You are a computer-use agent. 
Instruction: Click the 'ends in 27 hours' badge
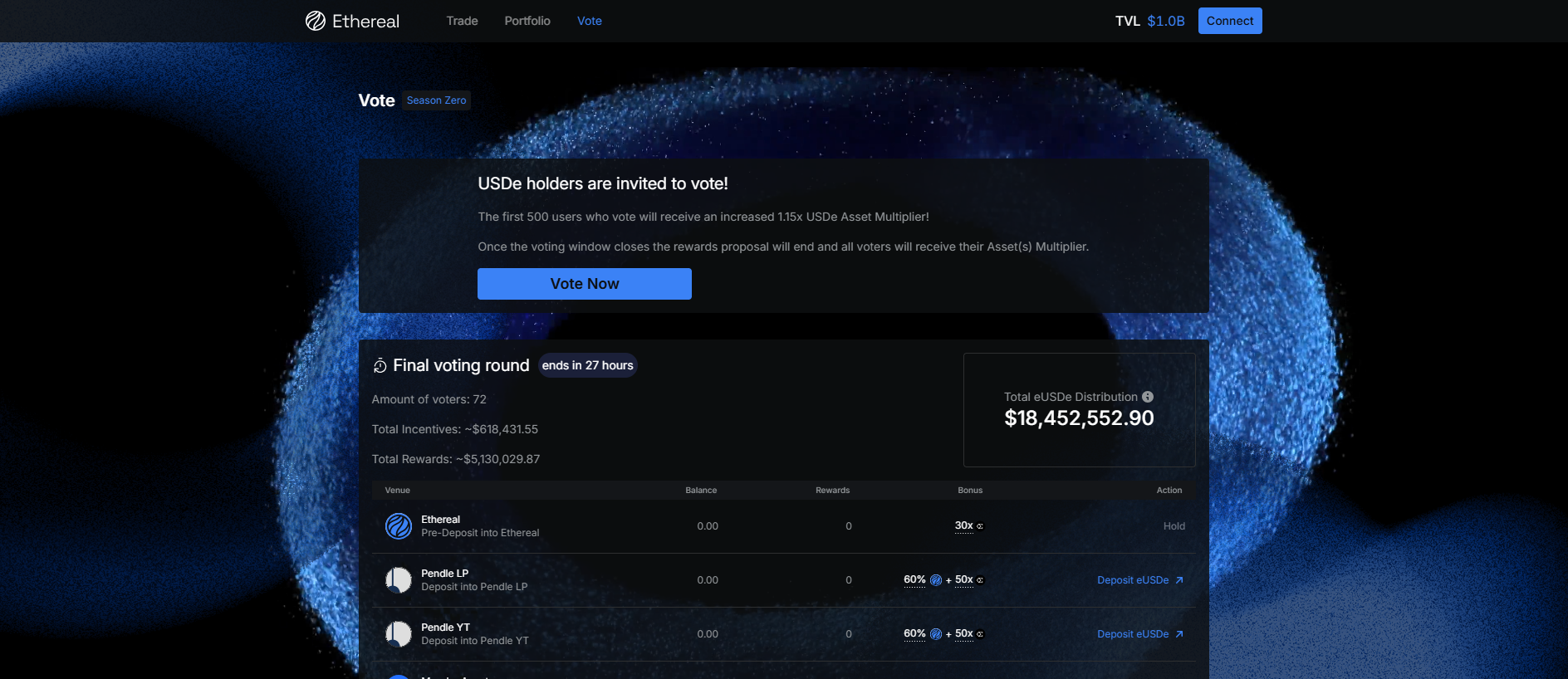pyautogui.click(x=588, y=365)
